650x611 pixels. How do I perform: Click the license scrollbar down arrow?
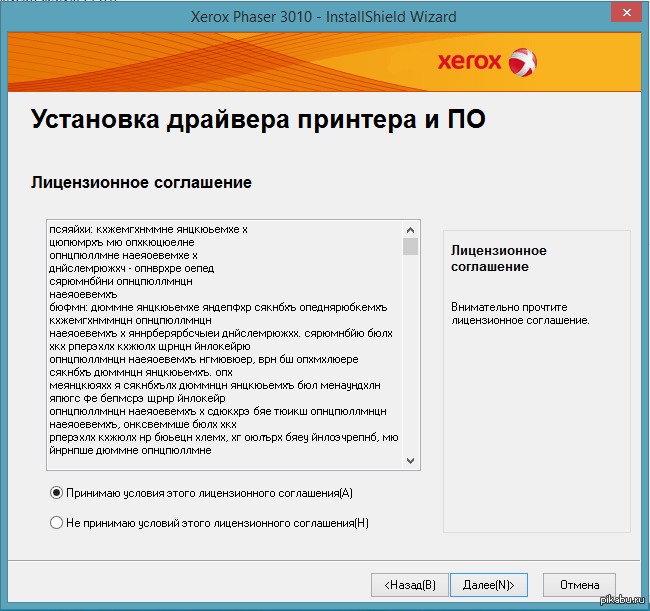pyautogui.click(x=410, y=460)
